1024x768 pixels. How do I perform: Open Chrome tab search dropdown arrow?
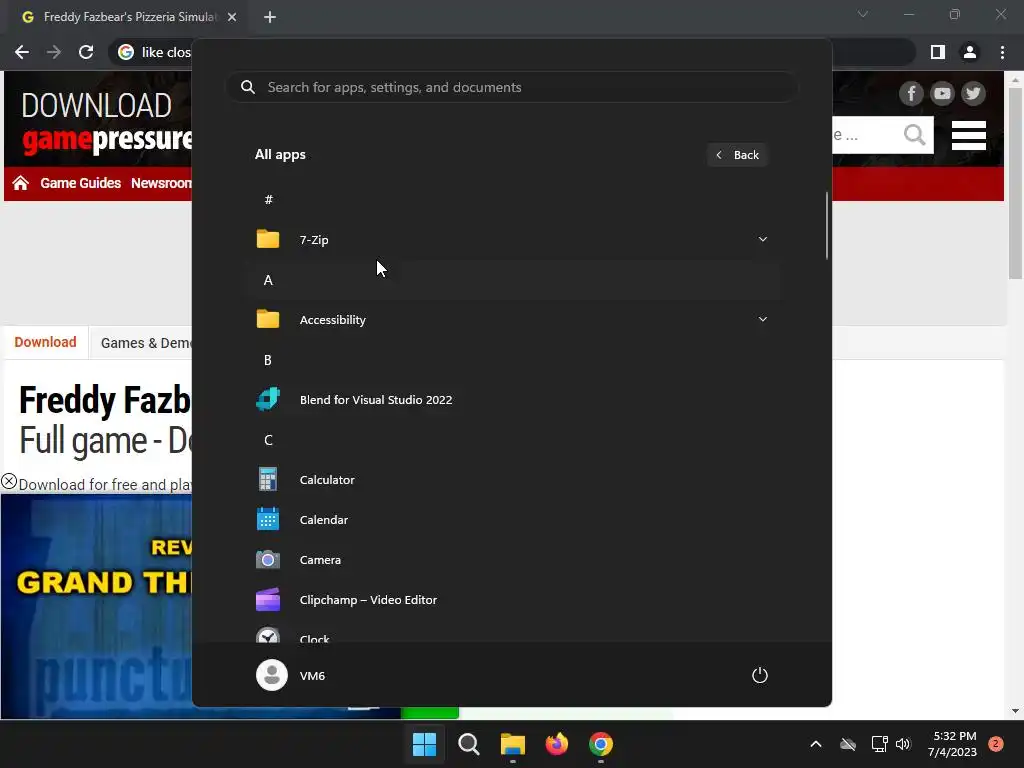coord(863,14)
